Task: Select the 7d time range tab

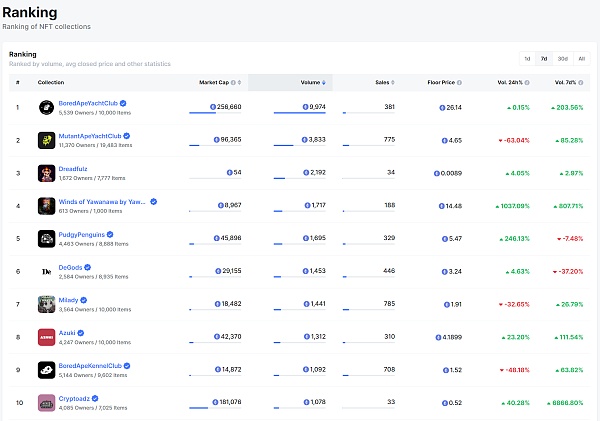Action: (x=544, y=59)
